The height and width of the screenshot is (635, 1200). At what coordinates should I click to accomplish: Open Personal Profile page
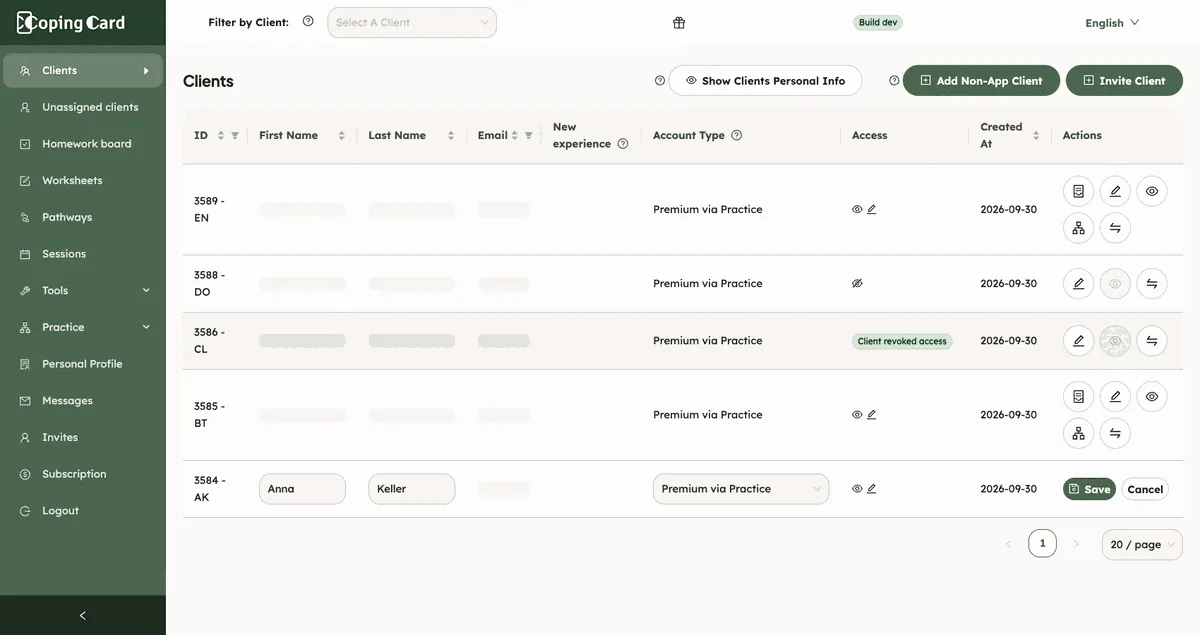[x=83, y=364]
